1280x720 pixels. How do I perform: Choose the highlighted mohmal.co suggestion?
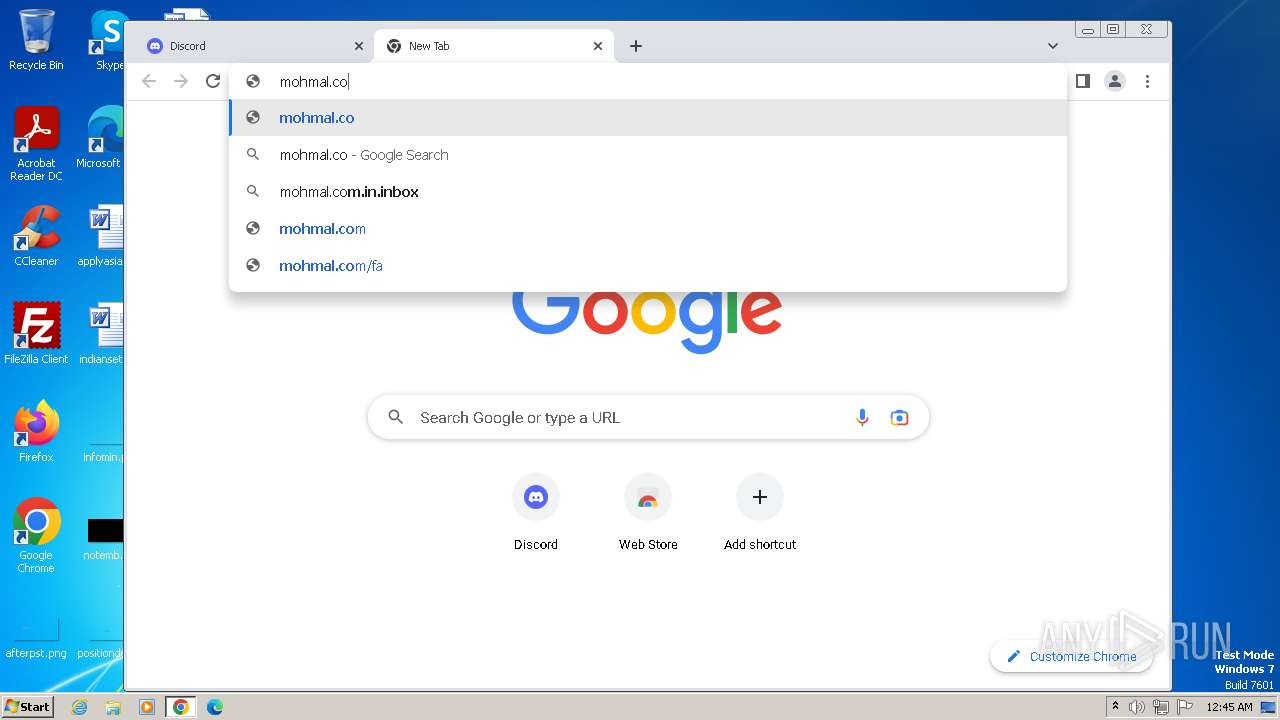648,118
